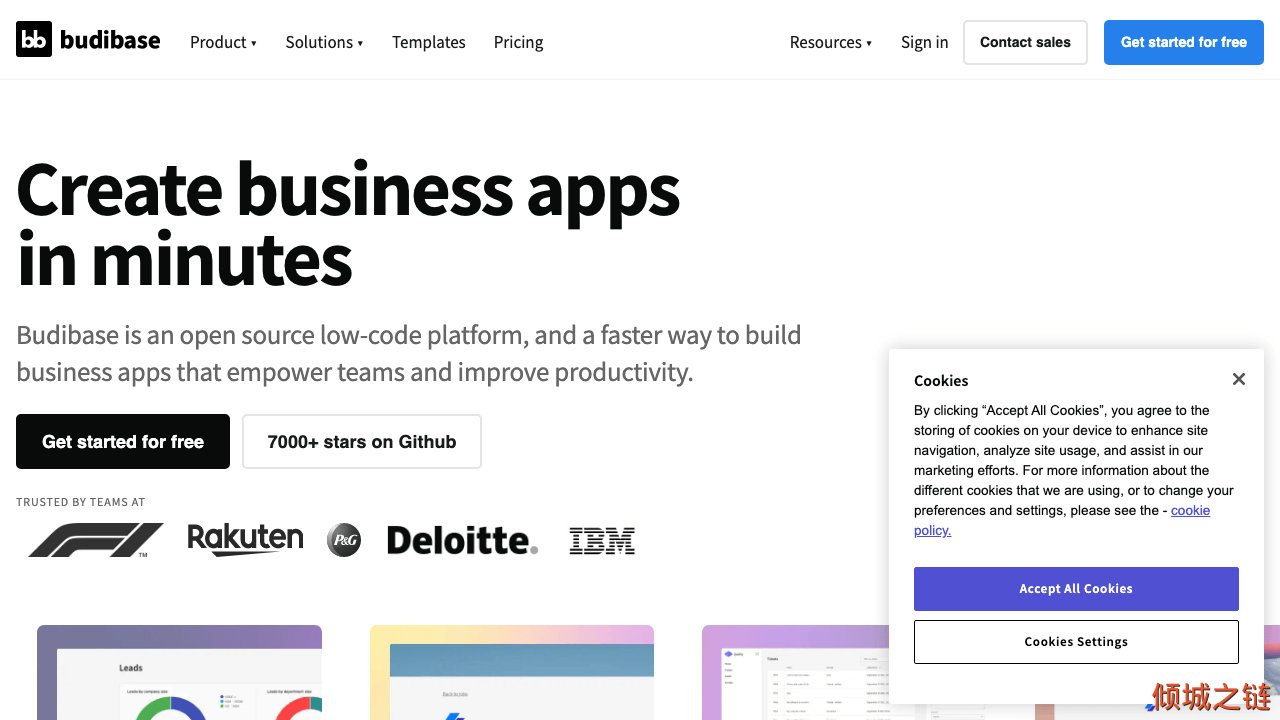Click the Rakuten logo
Screen dimensions: 1280x720
click(245, 539)
